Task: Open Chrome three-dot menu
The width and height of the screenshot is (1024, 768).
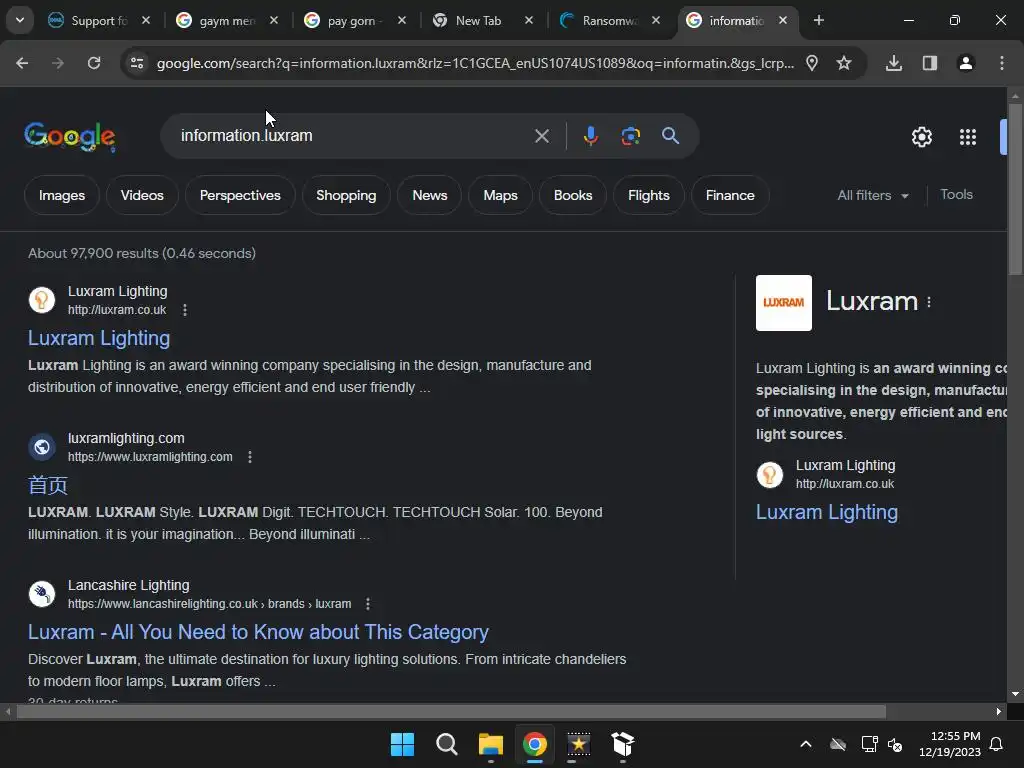Action: (1002, 63)
